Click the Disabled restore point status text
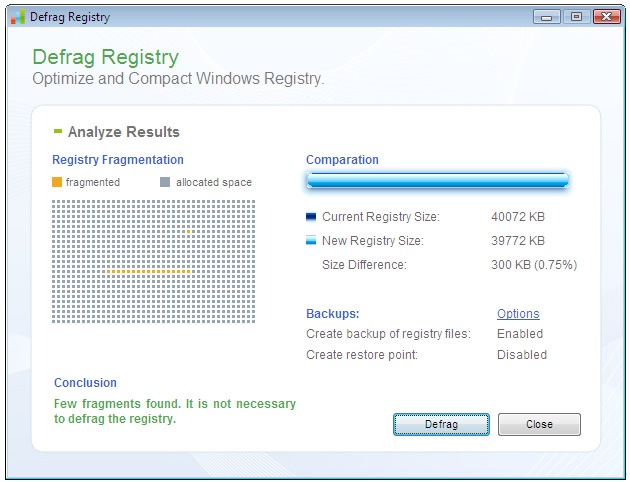Image resolution: width=630 pixels, height=482 pixels. [x=522, y=355]
